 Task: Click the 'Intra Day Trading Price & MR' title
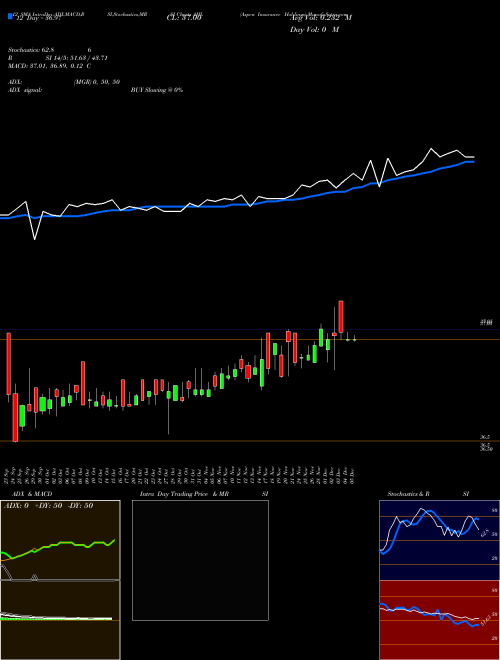tap(184, 494)
